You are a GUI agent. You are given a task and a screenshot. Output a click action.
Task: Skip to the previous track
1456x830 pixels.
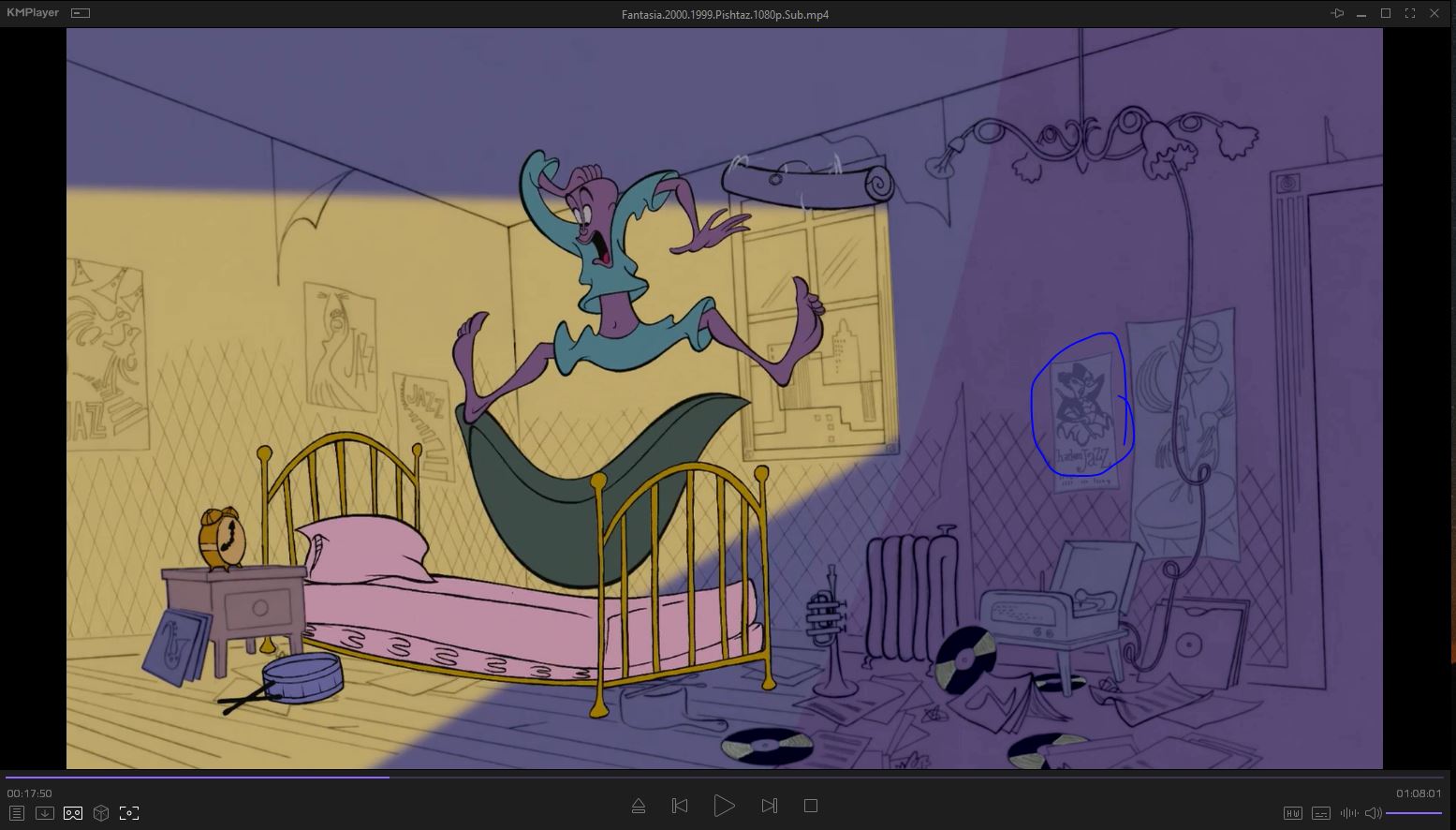tap(680, 806)
